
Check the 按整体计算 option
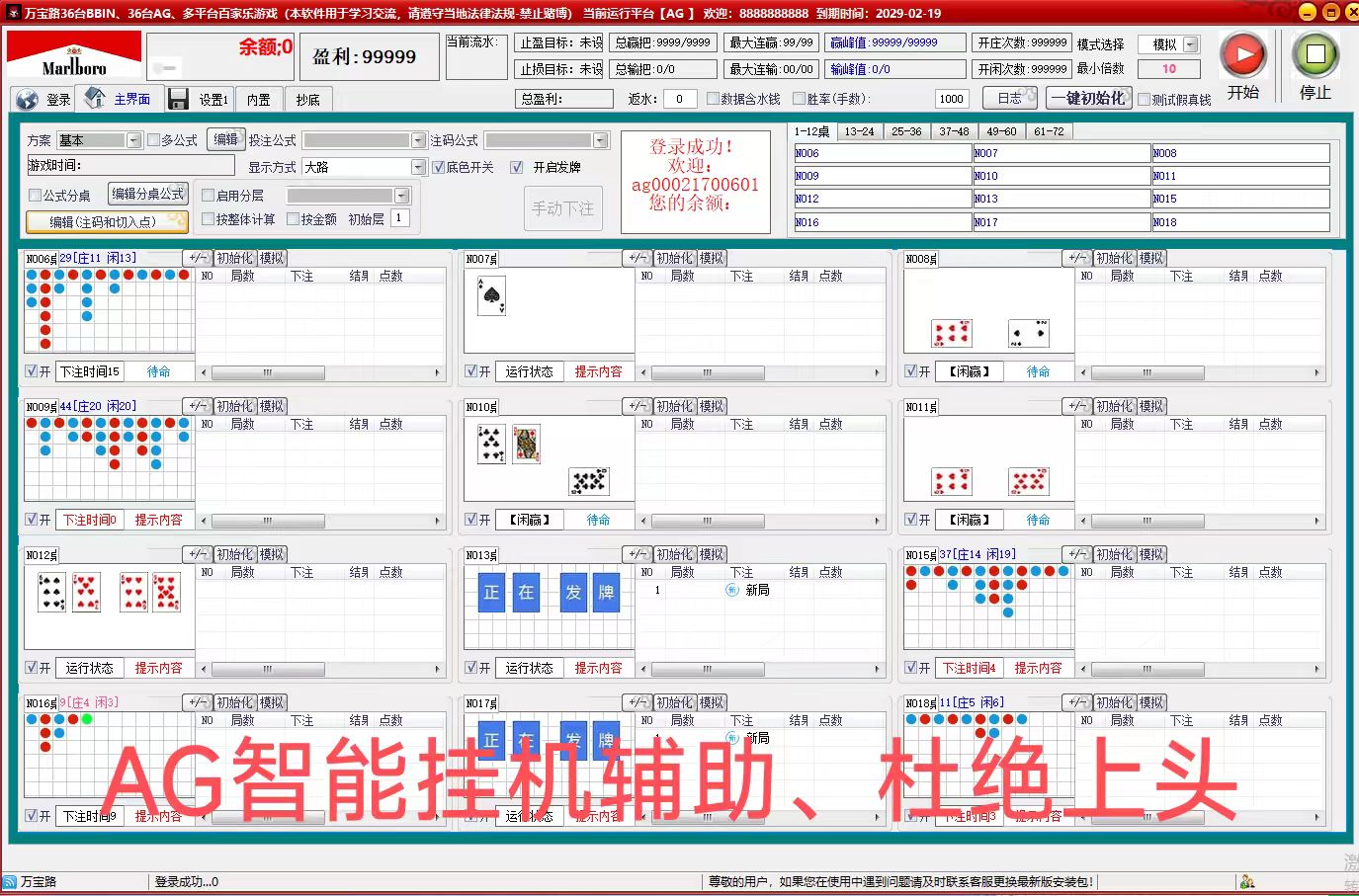pyautogui.click(x=208, y=218)
